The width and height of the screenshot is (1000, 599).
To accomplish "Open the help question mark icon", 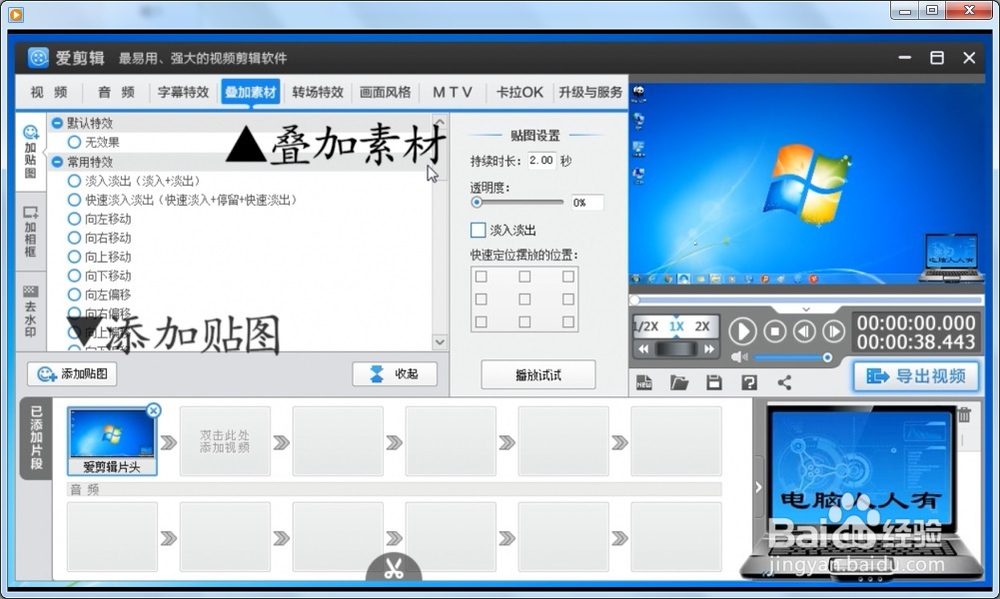I will [x=749, y=383].
